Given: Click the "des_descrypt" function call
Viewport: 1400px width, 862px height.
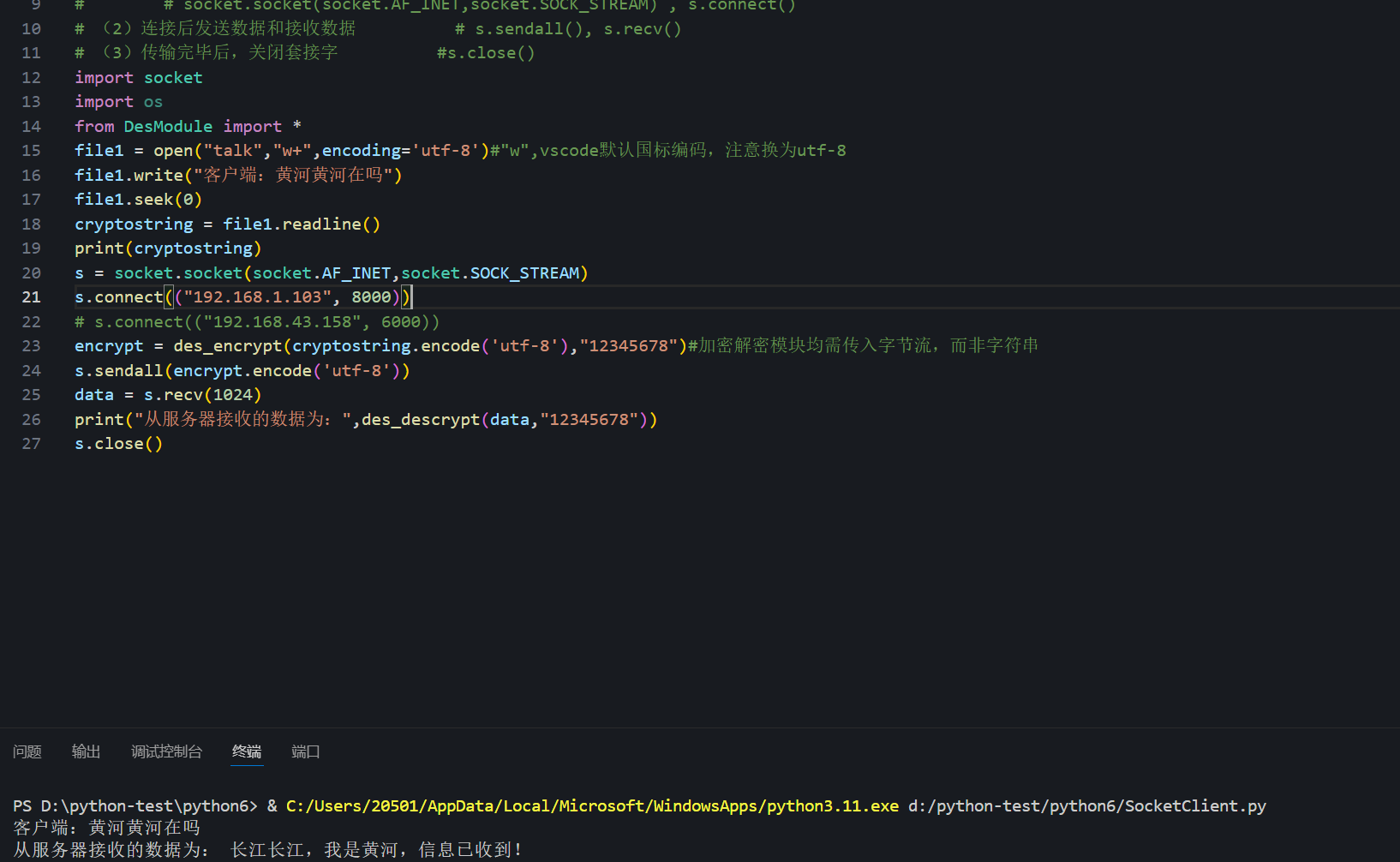Looking at the screenshot, I should (x=421, y=420).
